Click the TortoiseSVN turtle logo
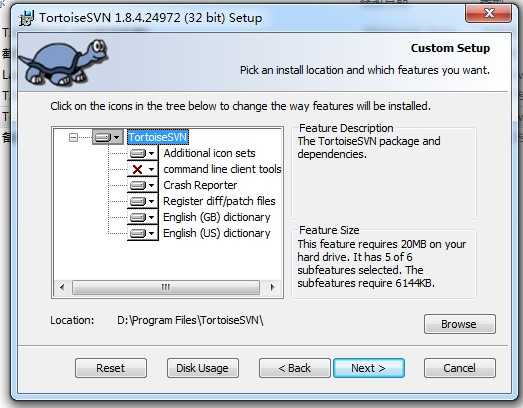This screenshot has width=523, height=408. pos(63,62)
